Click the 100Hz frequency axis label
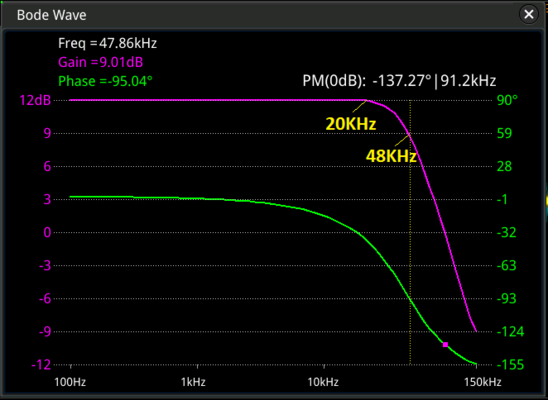The height and width of the screenshot is (400, 548). pyautogui.click(x=70, y=382)
